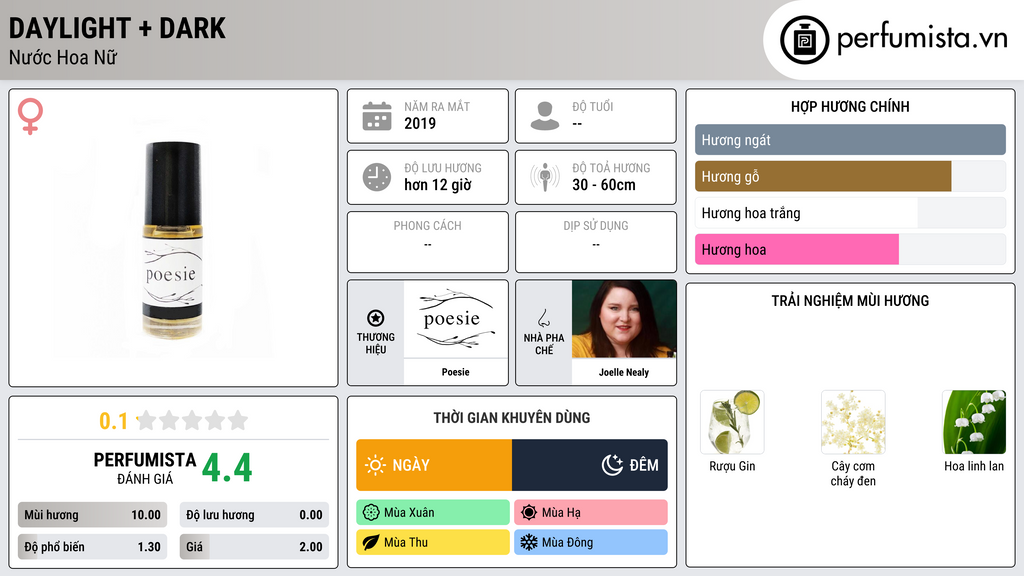Click the pink female gender symbol
Screen dimensions: 1024x576
pyautogui.click(x=30, y=116)
